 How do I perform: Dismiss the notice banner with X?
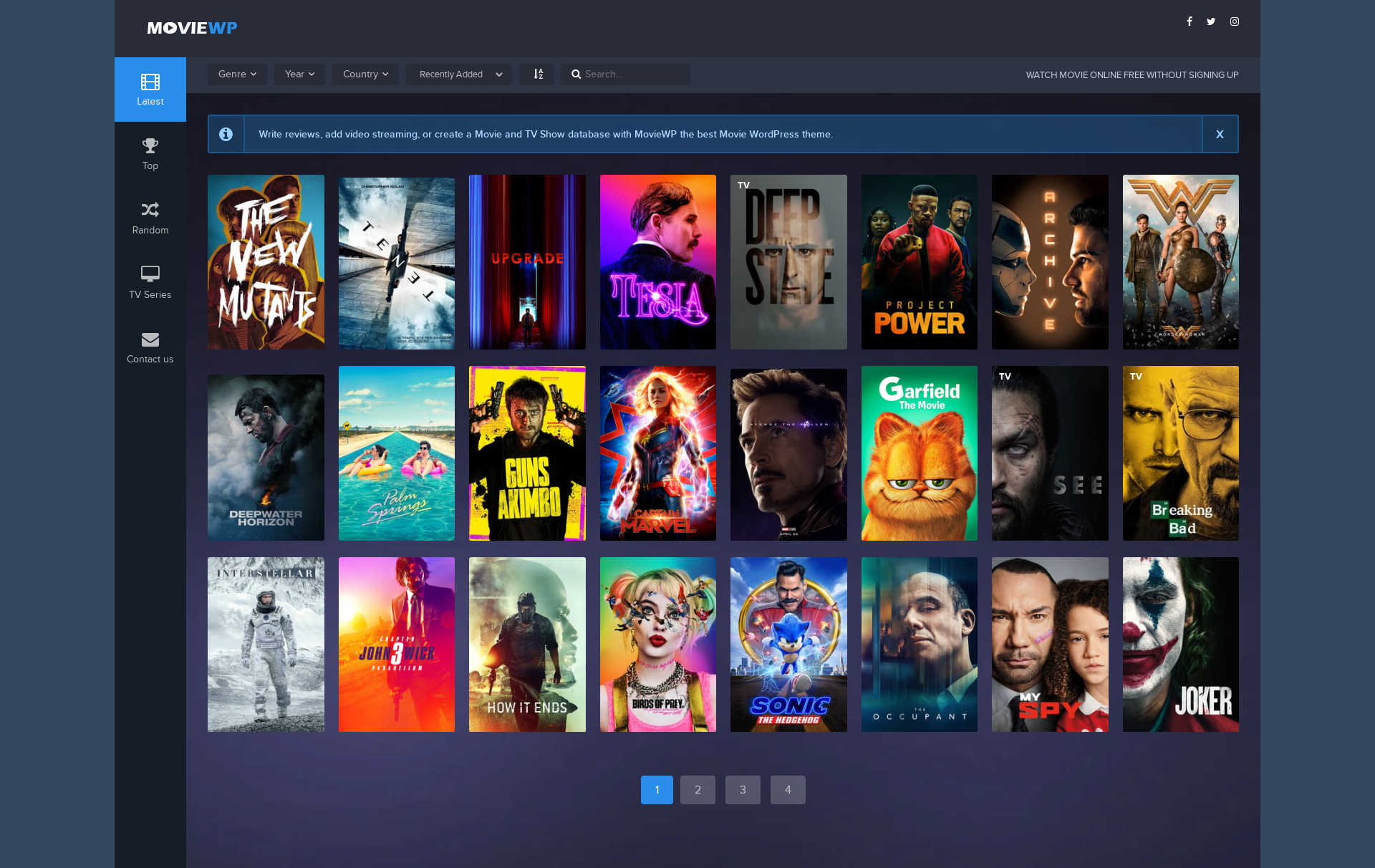point(1220,134)
